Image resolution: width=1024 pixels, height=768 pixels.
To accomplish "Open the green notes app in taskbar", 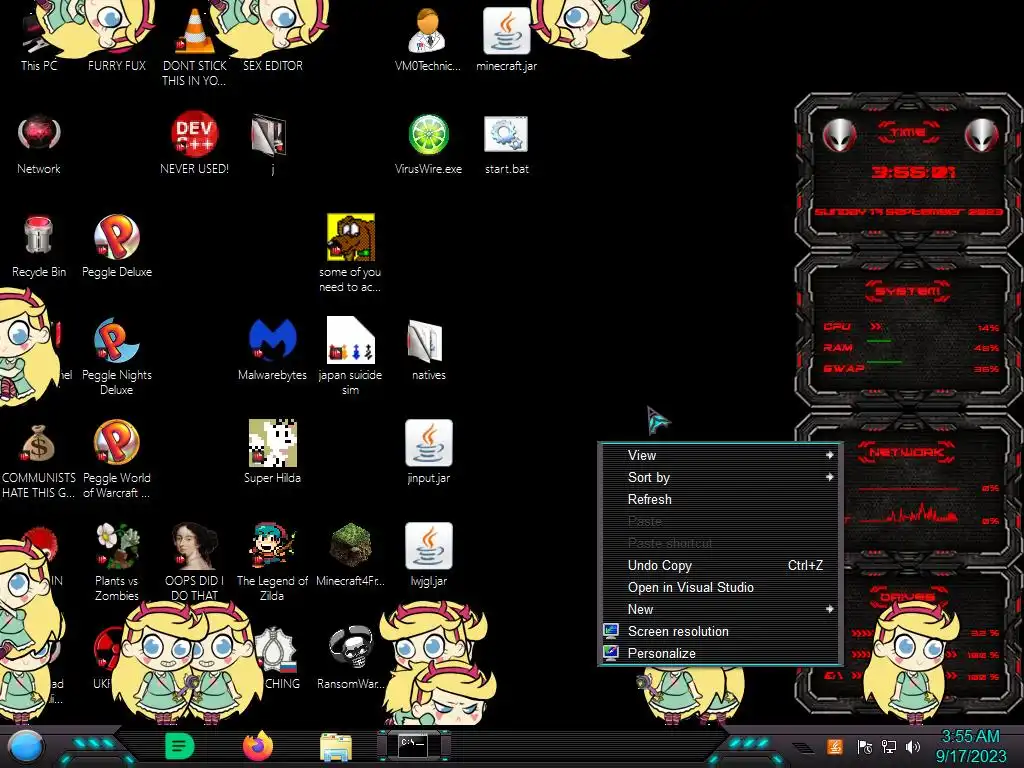I will click(x=180, y=746).
